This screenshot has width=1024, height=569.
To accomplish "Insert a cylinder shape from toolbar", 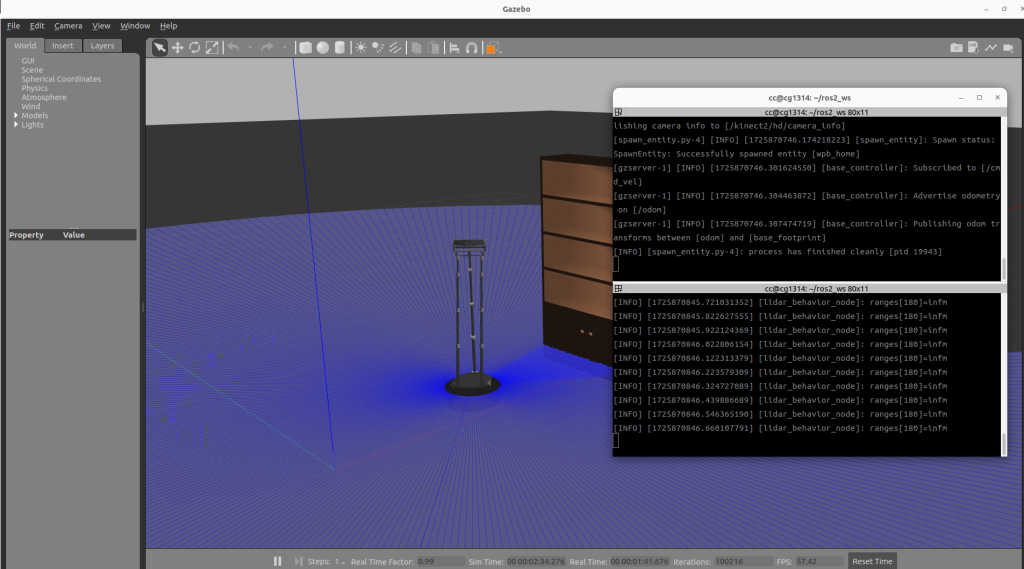I will [339, 47].
